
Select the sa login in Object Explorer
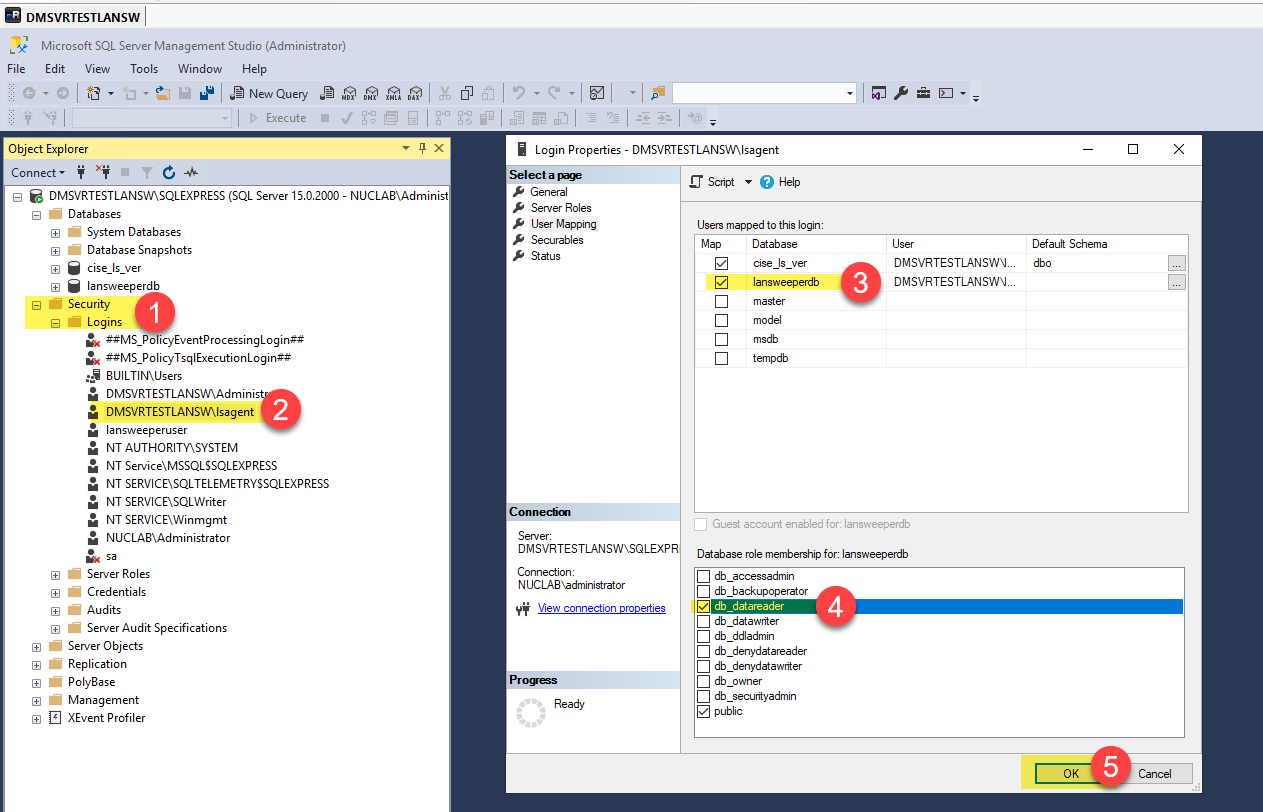click(x=111, y=556)
